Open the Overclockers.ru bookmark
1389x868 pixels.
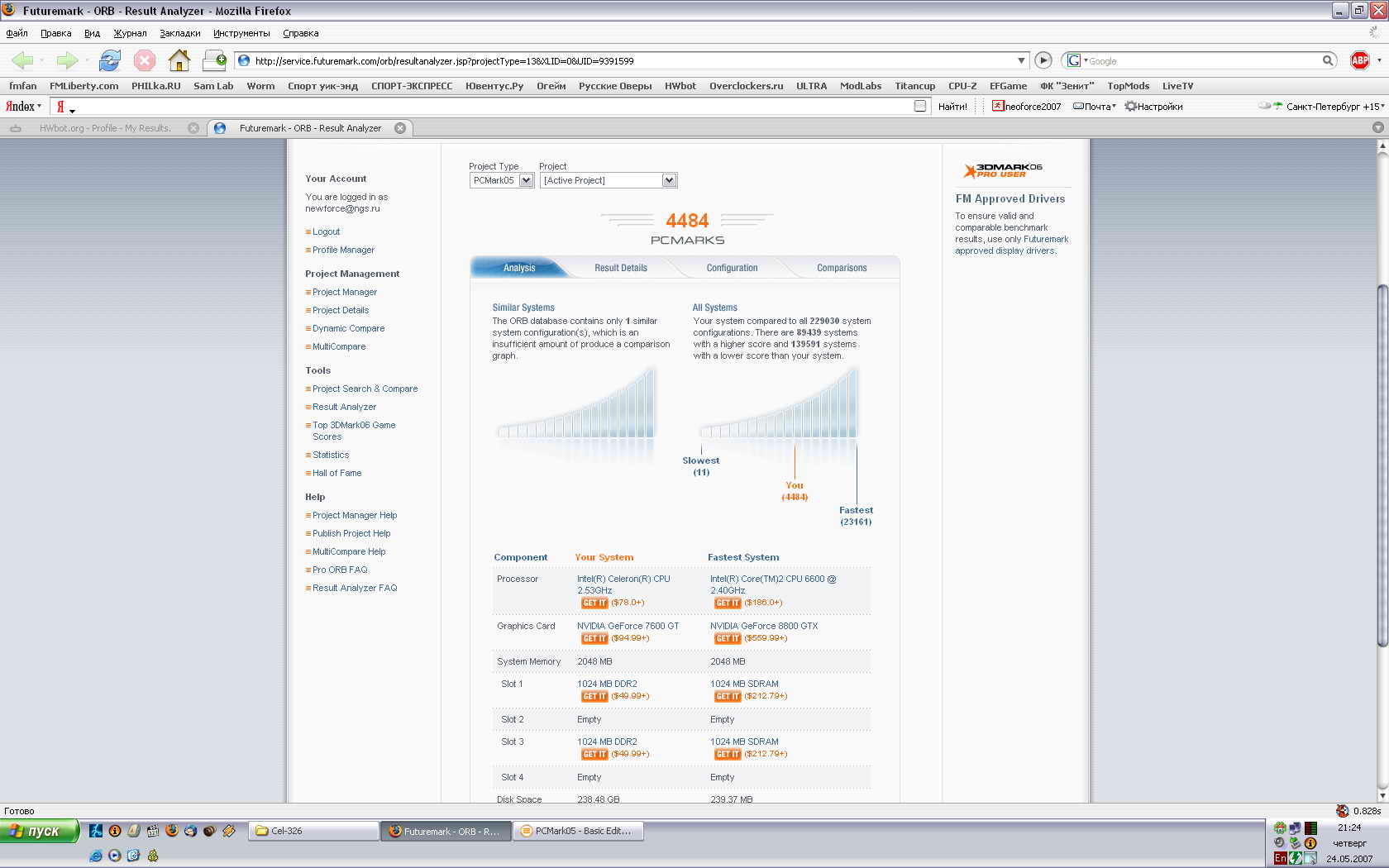click(x=746, y=86)
